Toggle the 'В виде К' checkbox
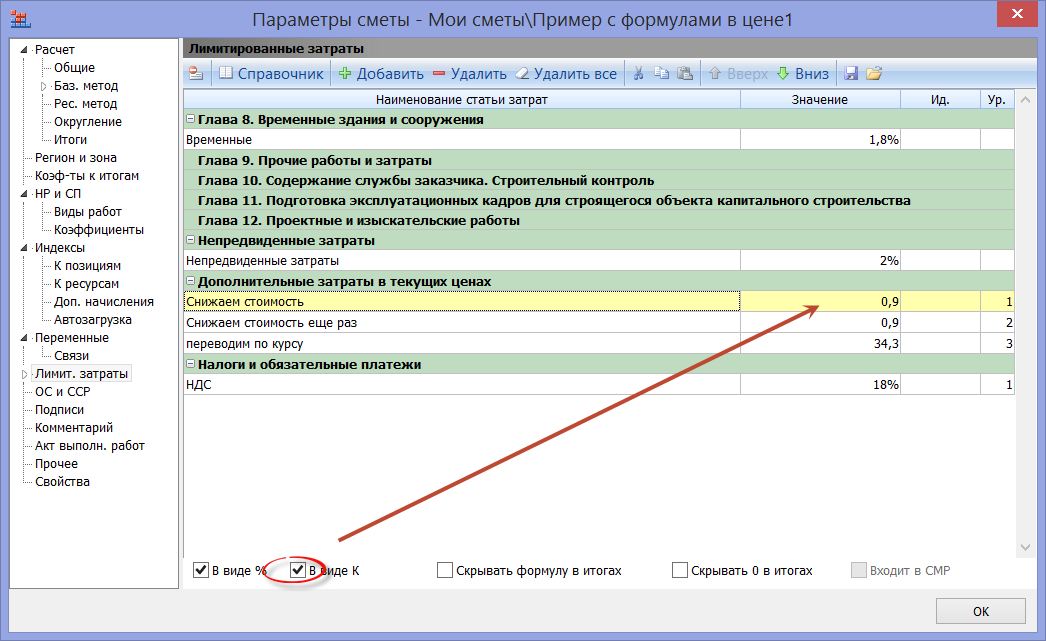The image size is (1046, 641). point(298,570)
